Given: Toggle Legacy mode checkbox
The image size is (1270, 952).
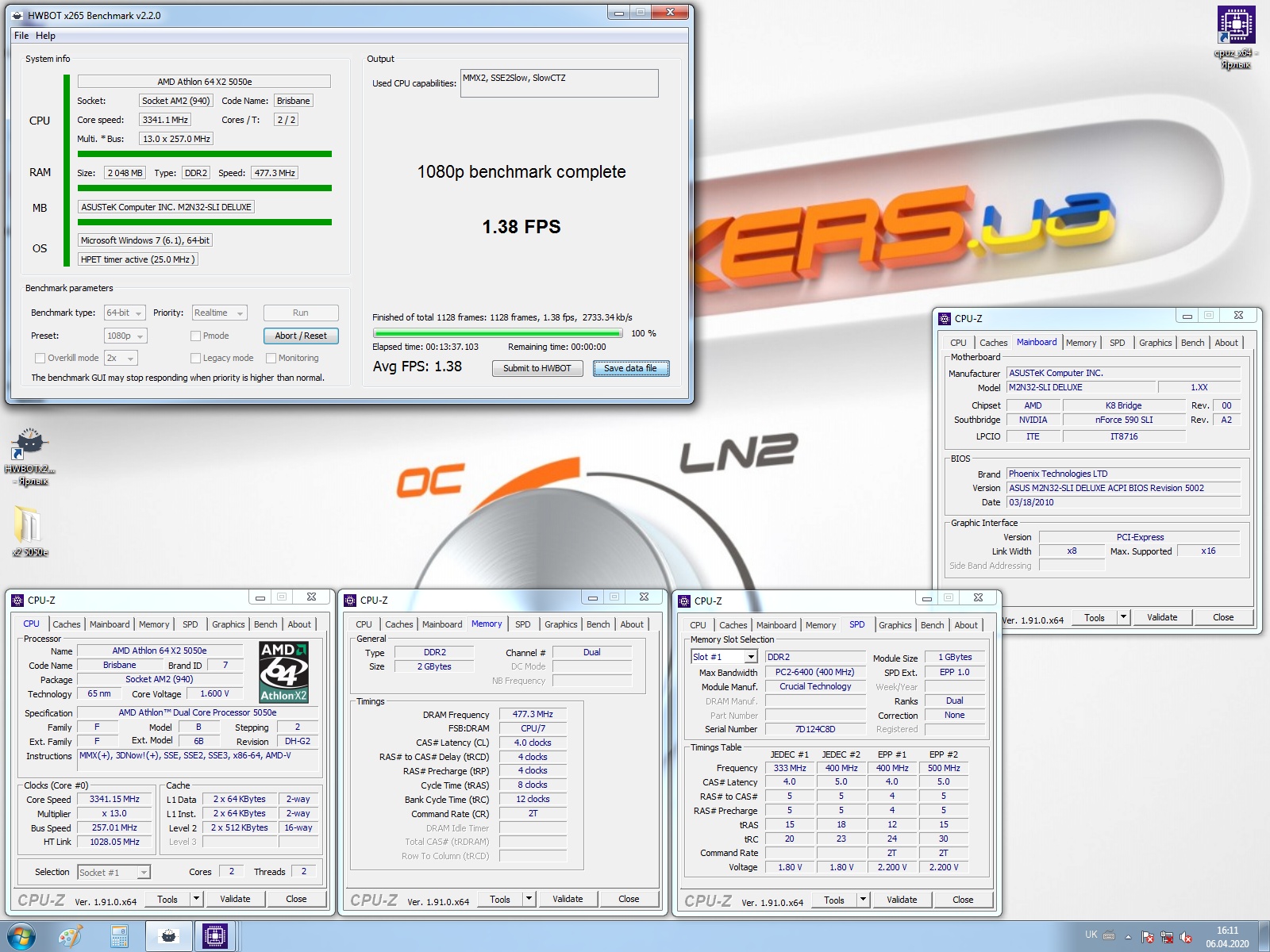Looking at the screenshot, I should 195,358.
